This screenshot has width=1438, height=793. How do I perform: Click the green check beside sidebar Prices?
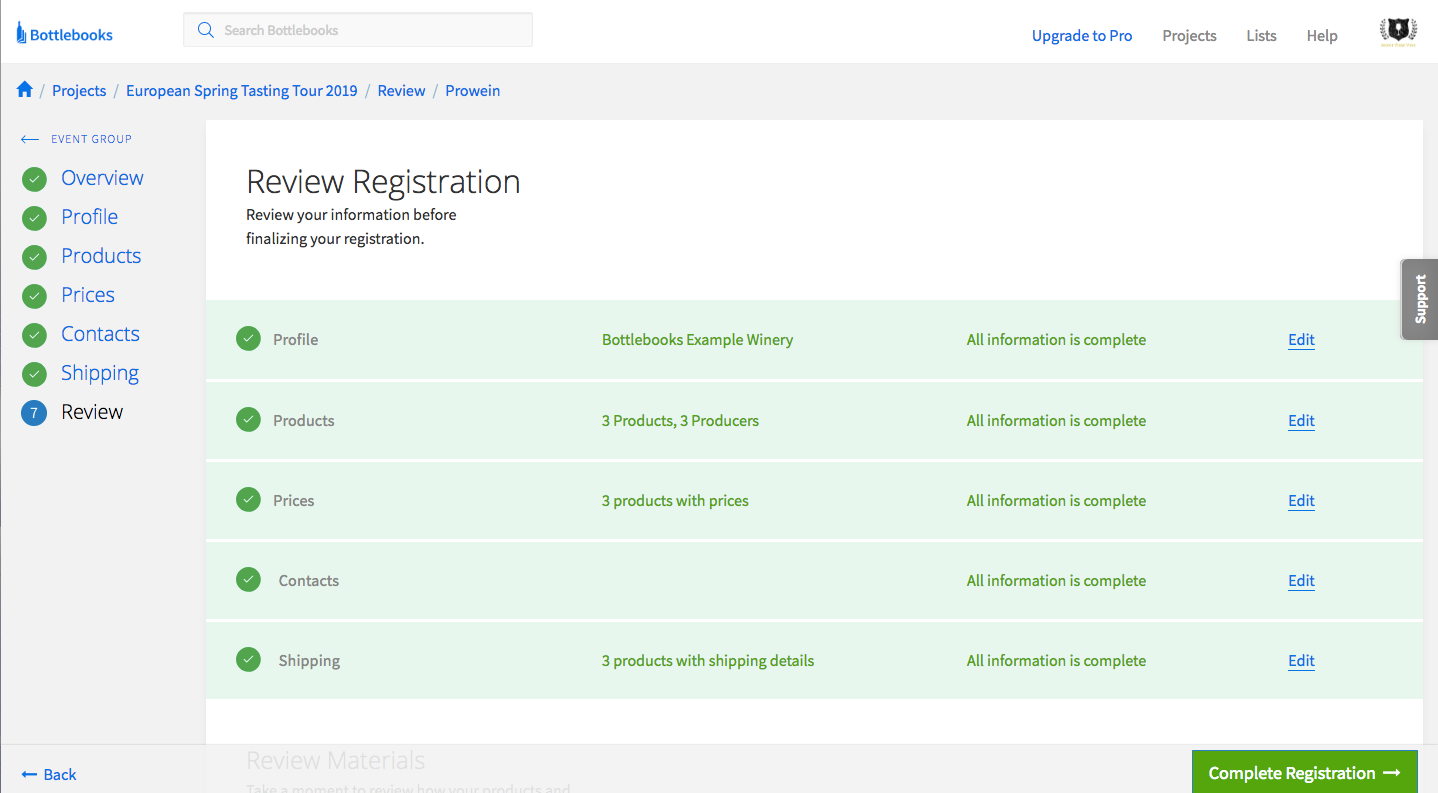tap(34, 296)
